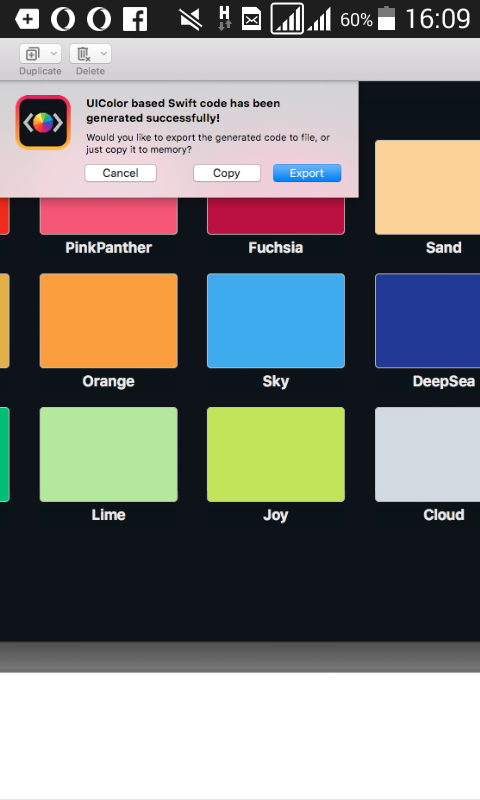Tap the Facebook status bar icon
Viewport: 480px width, 800px height.
pyautogui.click(x=135, y=19)
